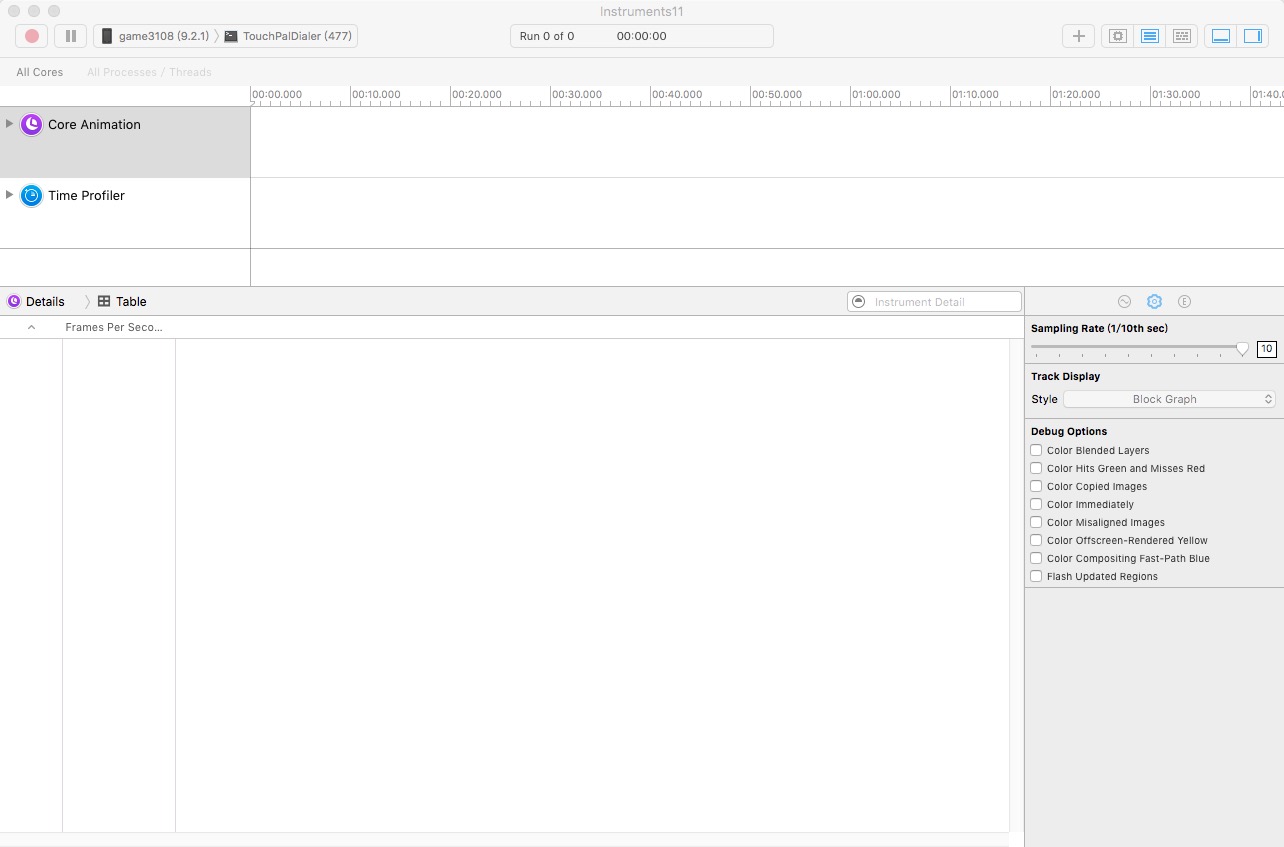Click the sort chevron in the table header
The width and height of the screenshot is (1284, 847).
tap(31, 327)
